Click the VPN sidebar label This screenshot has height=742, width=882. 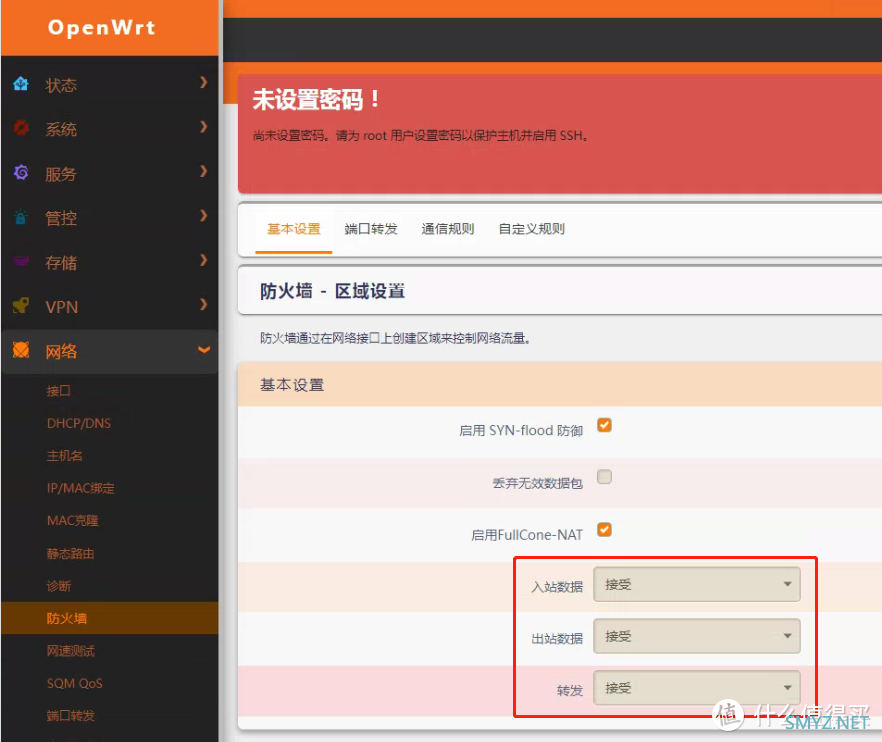coord(62,307)
